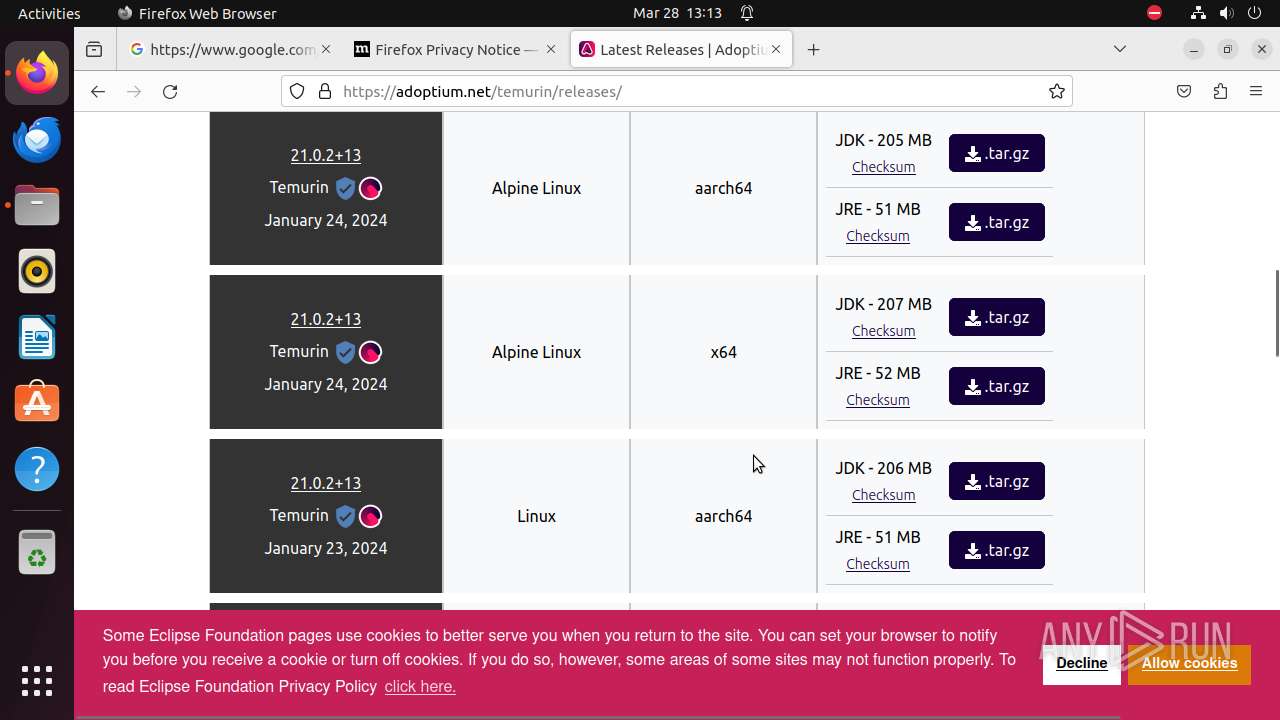
Task: Open the Activities overview
Action: [49, 13]
